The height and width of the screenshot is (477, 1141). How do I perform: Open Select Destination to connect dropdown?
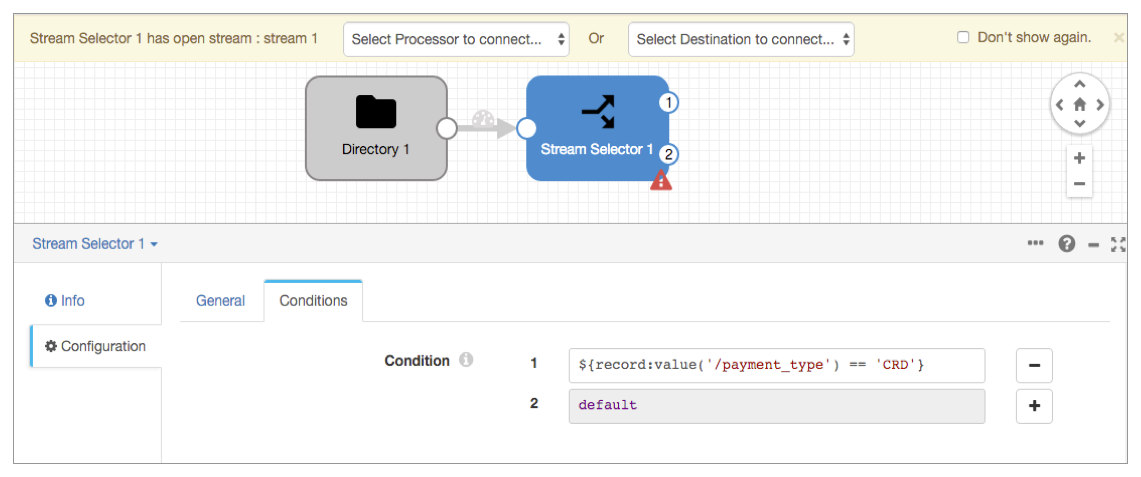click(741, 39)
